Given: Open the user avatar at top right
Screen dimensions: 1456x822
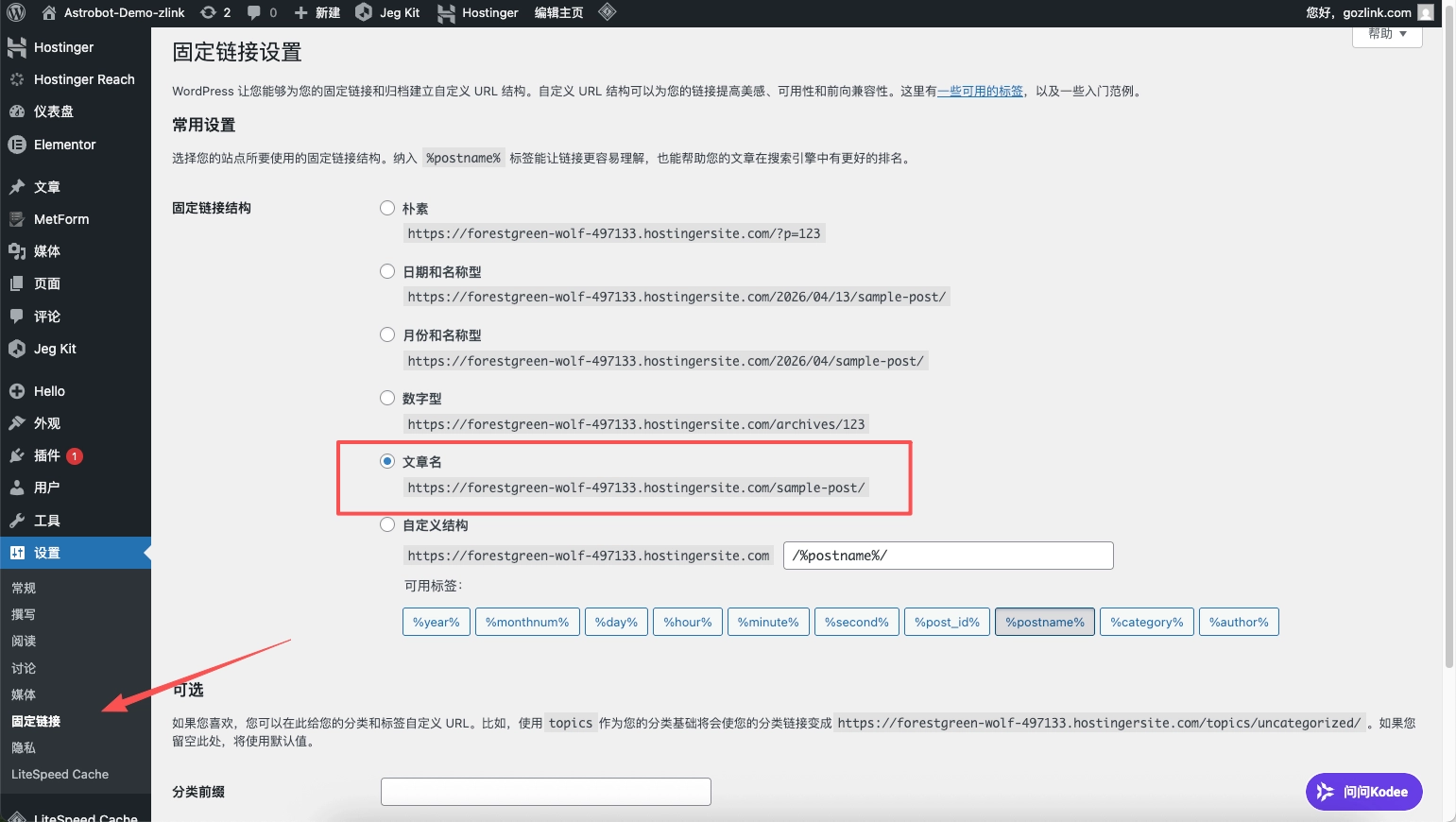Looking at the screenshot, I should point(1426,12).
